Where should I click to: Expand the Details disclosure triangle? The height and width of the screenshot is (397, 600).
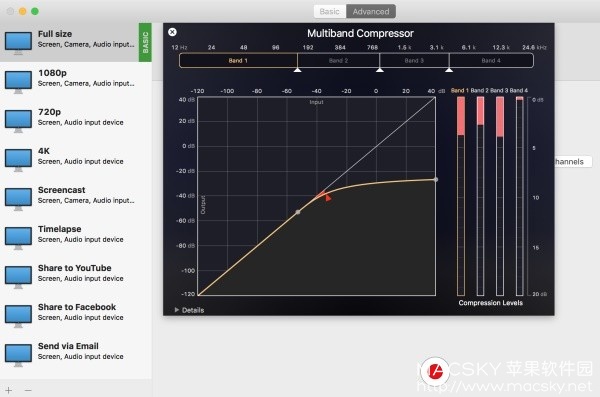(176, 310)
